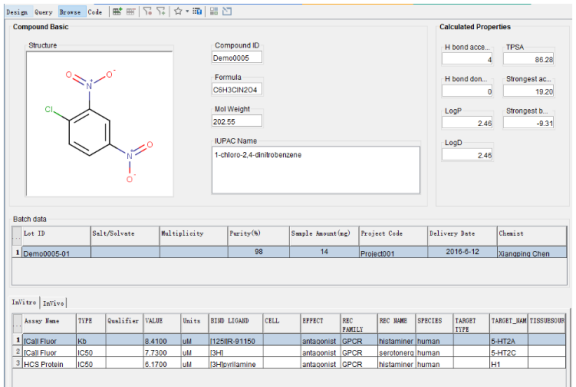Click the expand view toolbar icon
Screen dimensions: 576x387
227,11
